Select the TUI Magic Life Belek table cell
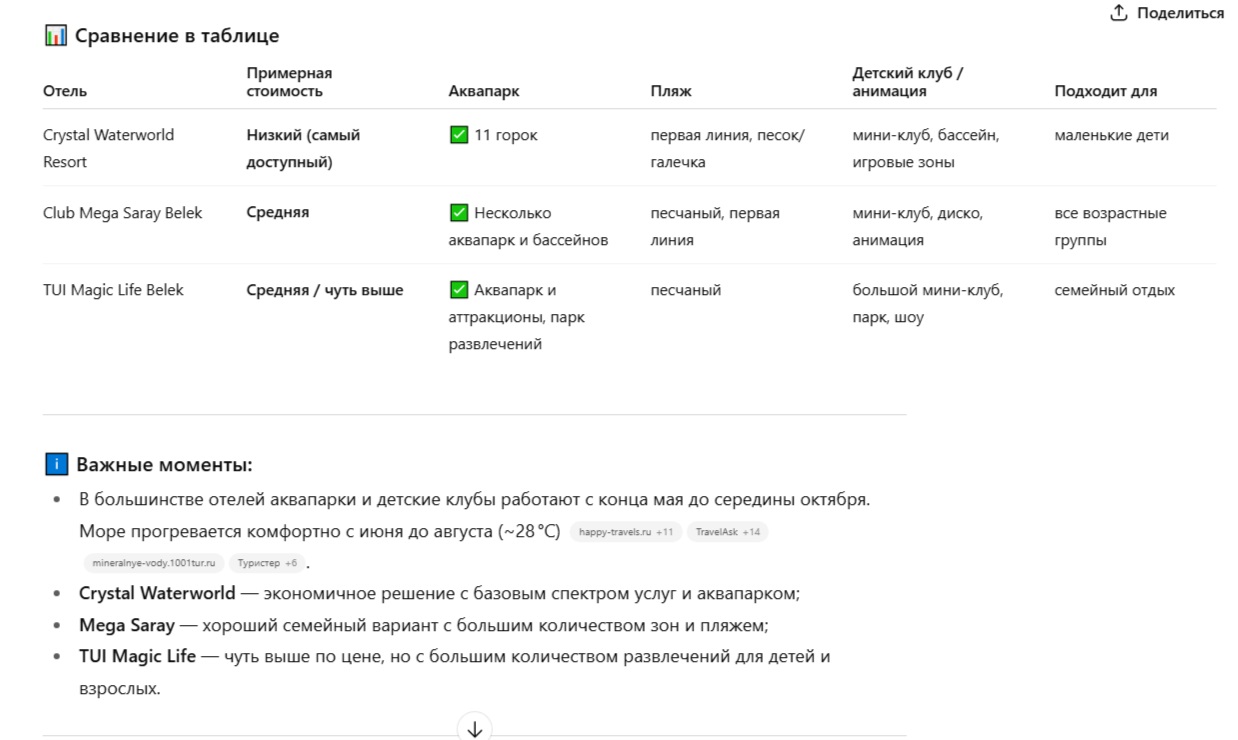 pos(113,290)
